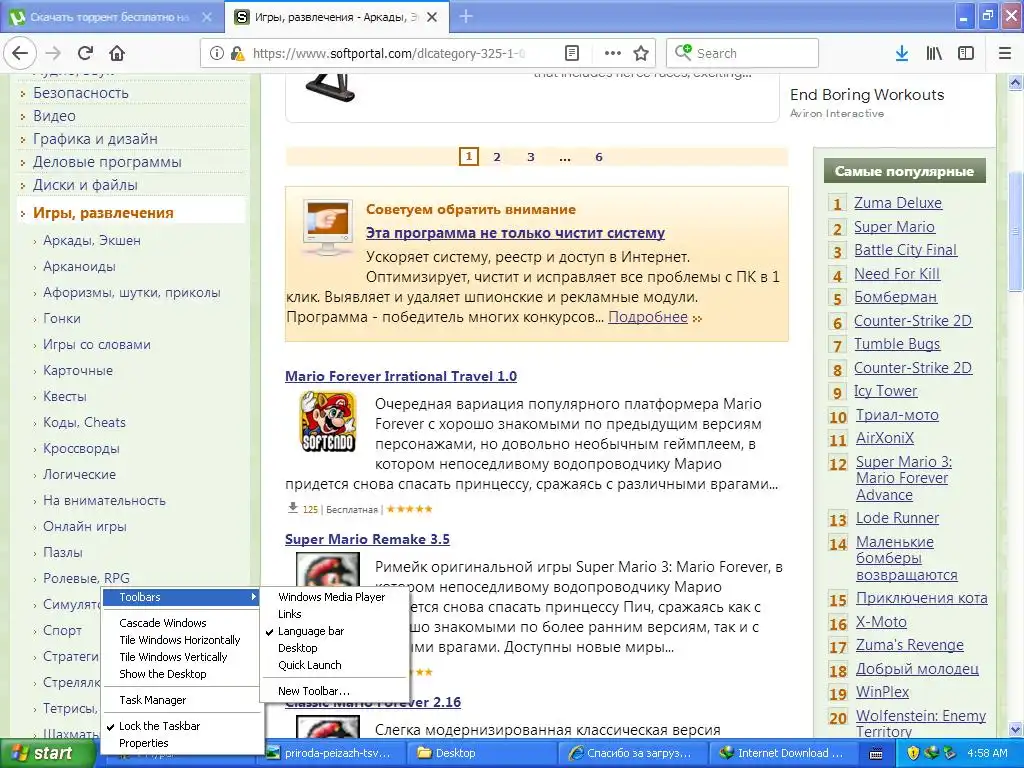Click the Подробнее link
Image resolution: width=1024 pixels, height=768 pixels.
tap(648, 317)
